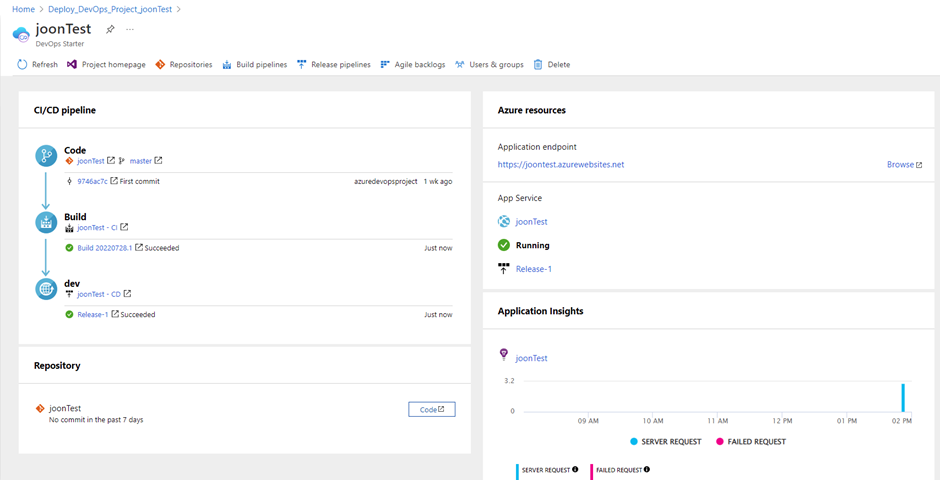Click the Code stage branch icon
Viewport: 940px width, 480px height.
coord(46,156)
